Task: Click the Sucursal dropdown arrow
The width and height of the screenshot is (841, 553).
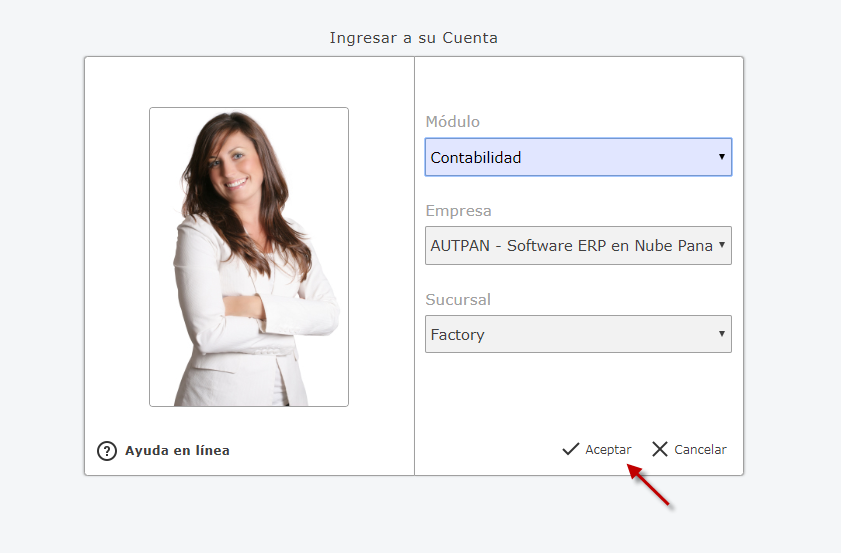Action: [722, 334]
